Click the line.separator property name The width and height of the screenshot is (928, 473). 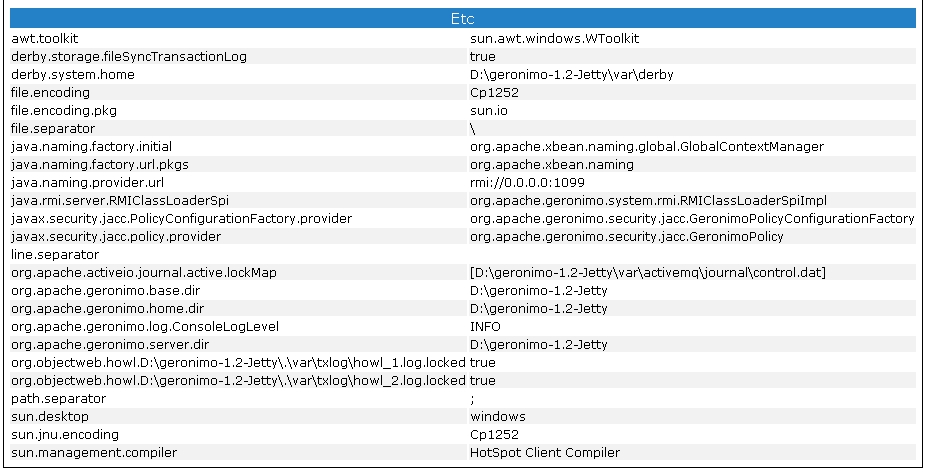coord(51,254)
